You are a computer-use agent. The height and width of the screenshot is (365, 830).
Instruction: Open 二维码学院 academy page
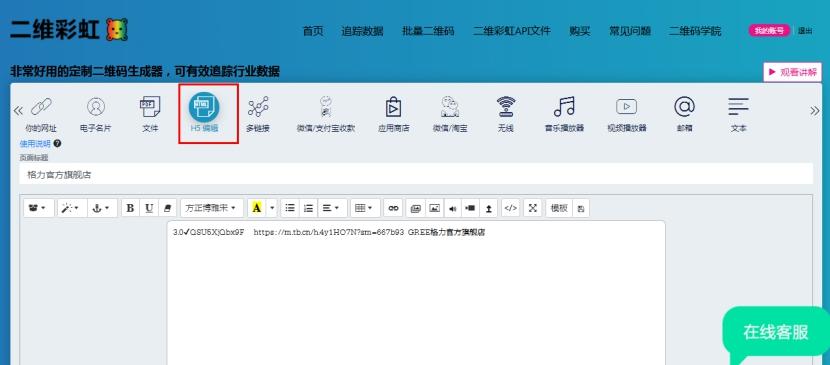(694, 31)
